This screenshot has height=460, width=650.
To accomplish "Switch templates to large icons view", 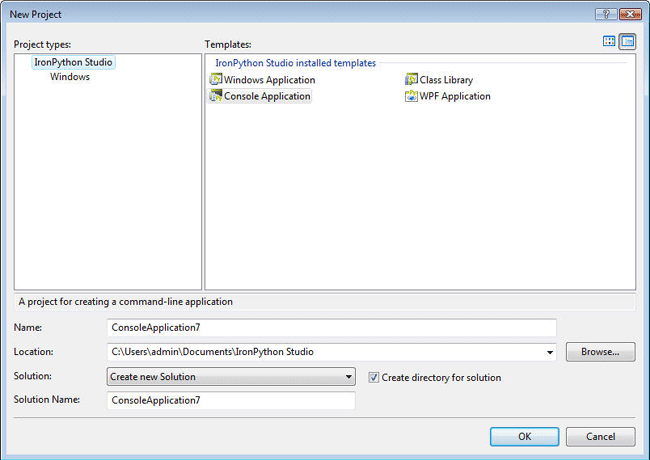I will [x=609, y=41].
